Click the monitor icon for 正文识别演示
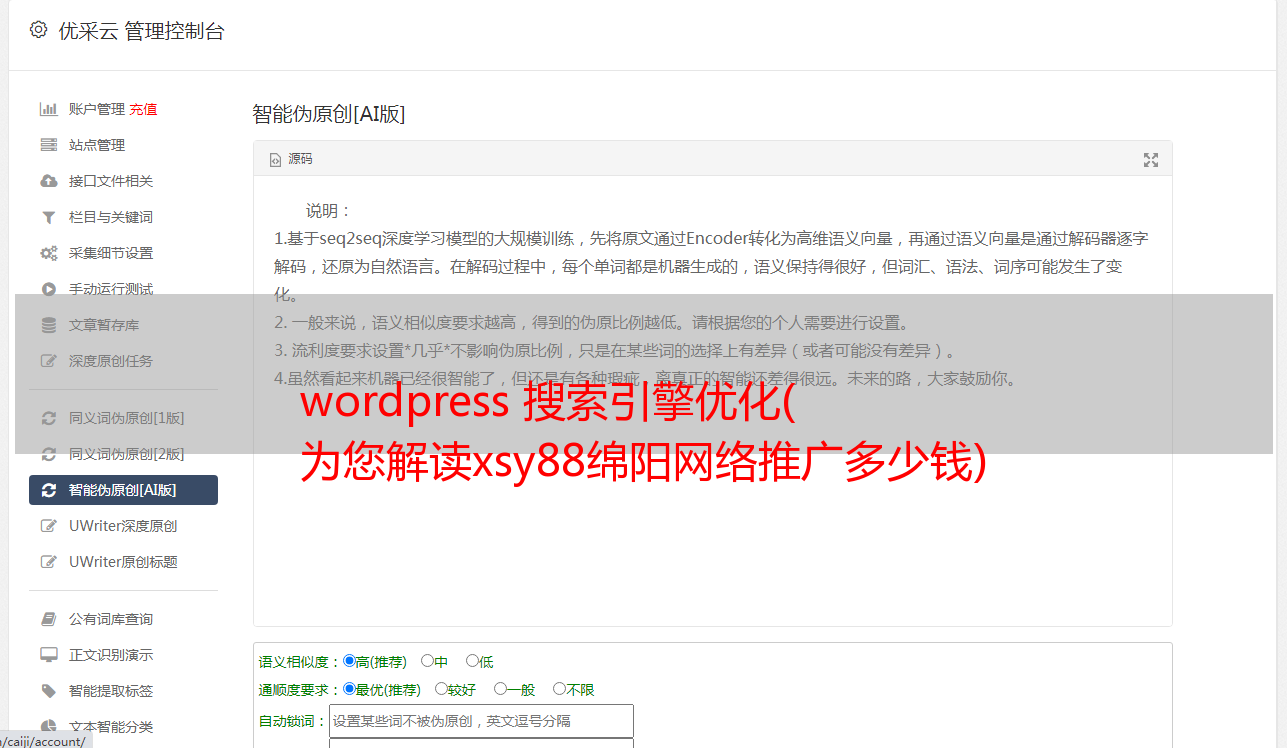1287x748 pixels. 48,655
